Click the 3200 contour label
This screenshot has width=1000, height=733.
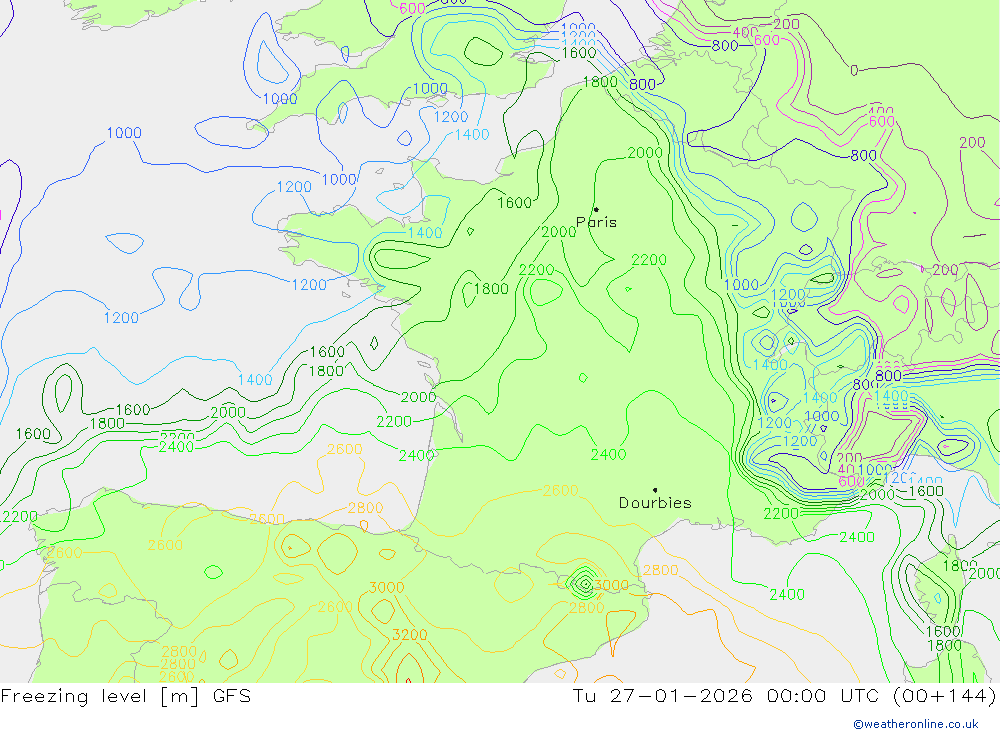409,635
